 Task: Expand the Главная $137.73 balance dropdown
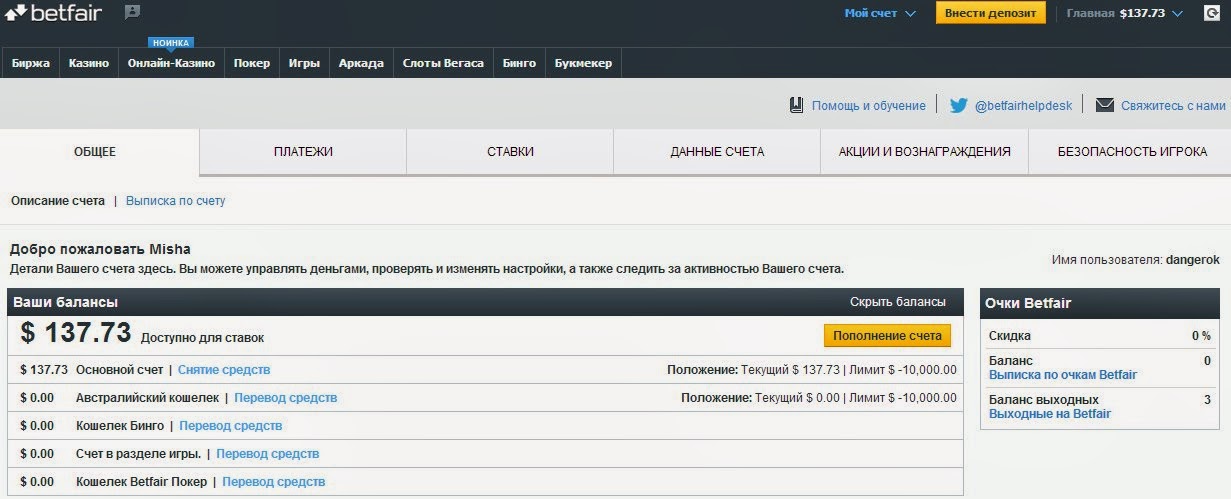pyautogui.click(x=1125, y=14)
